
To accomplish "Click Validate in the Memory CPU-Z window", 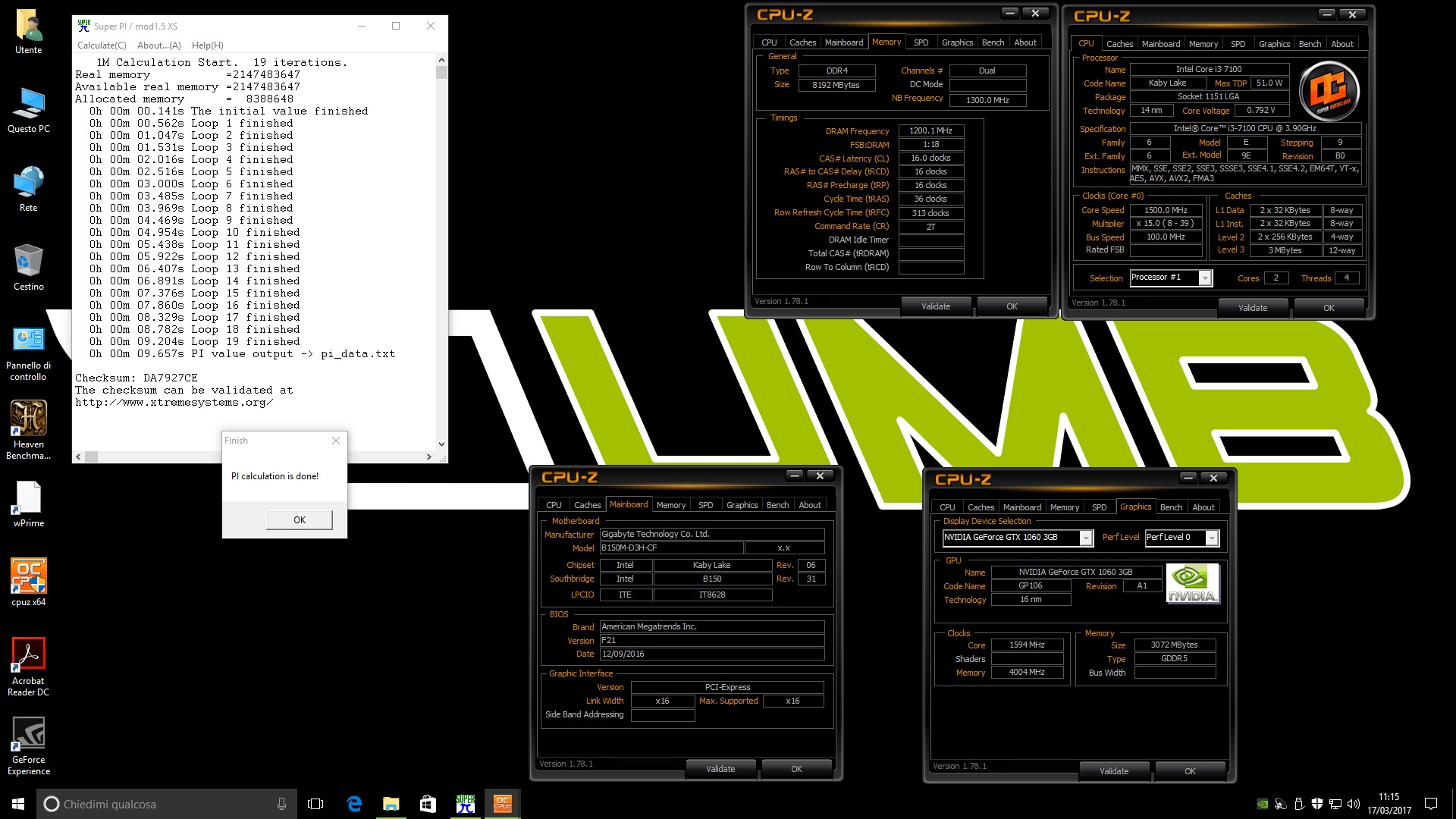I will pos(936,306).
